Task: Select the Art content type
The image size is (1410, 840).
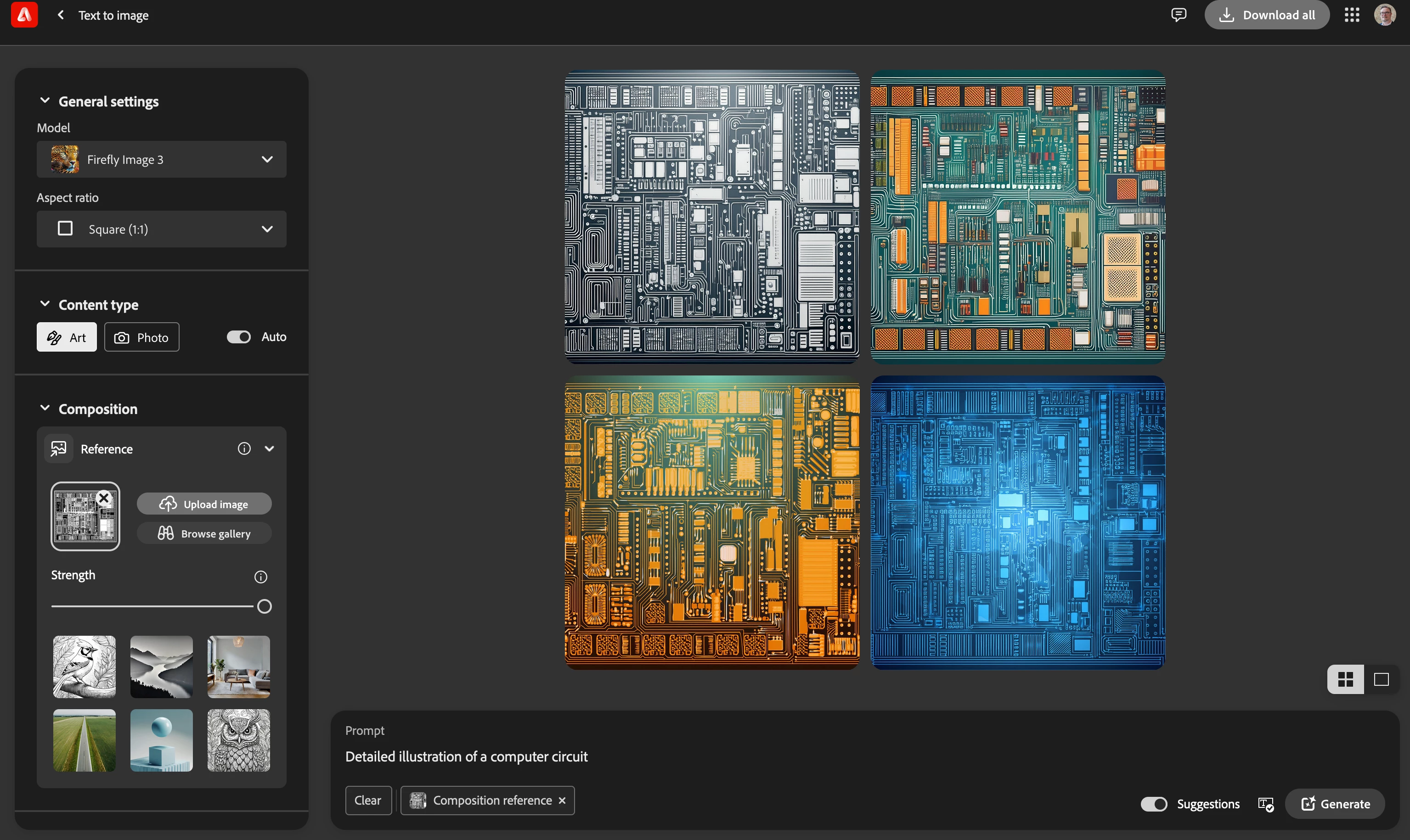Action: 67,337
